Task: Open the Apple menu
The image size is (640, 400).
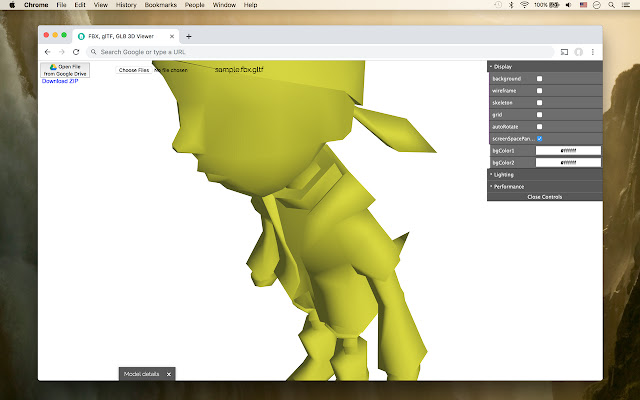Action: point(12,5)
